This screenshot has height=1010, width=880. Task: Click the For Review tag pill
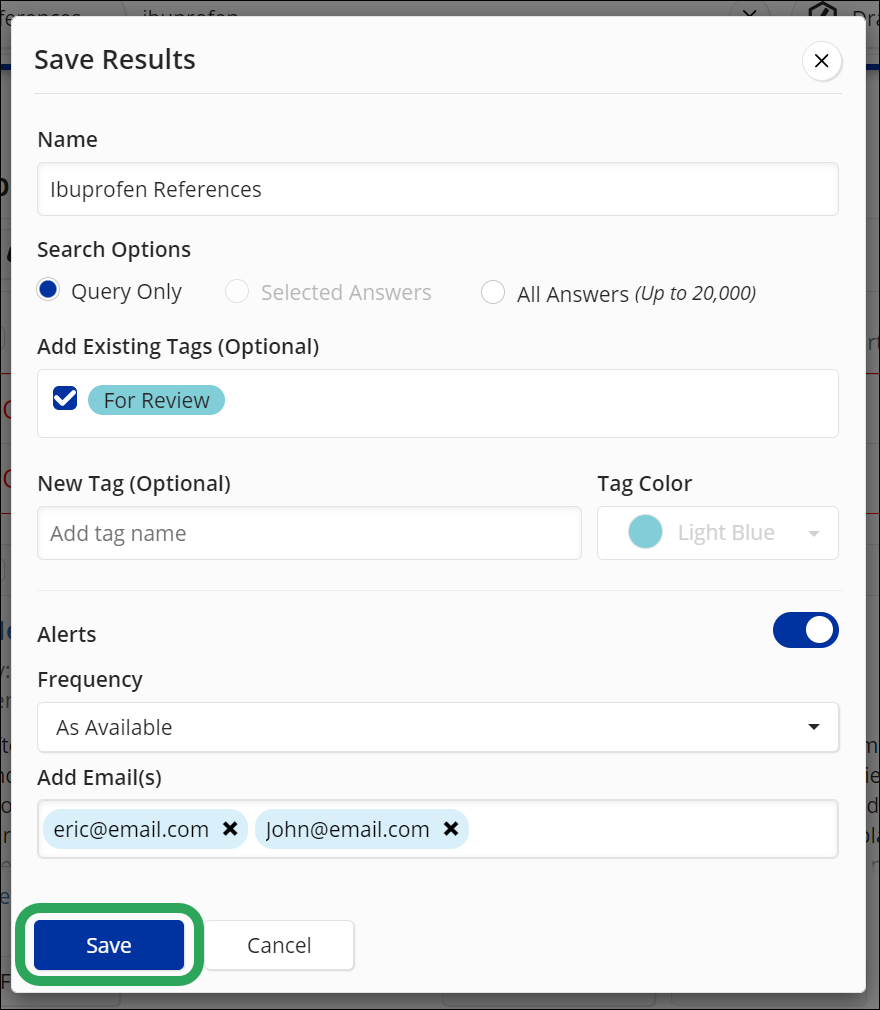tap(157, 400)
